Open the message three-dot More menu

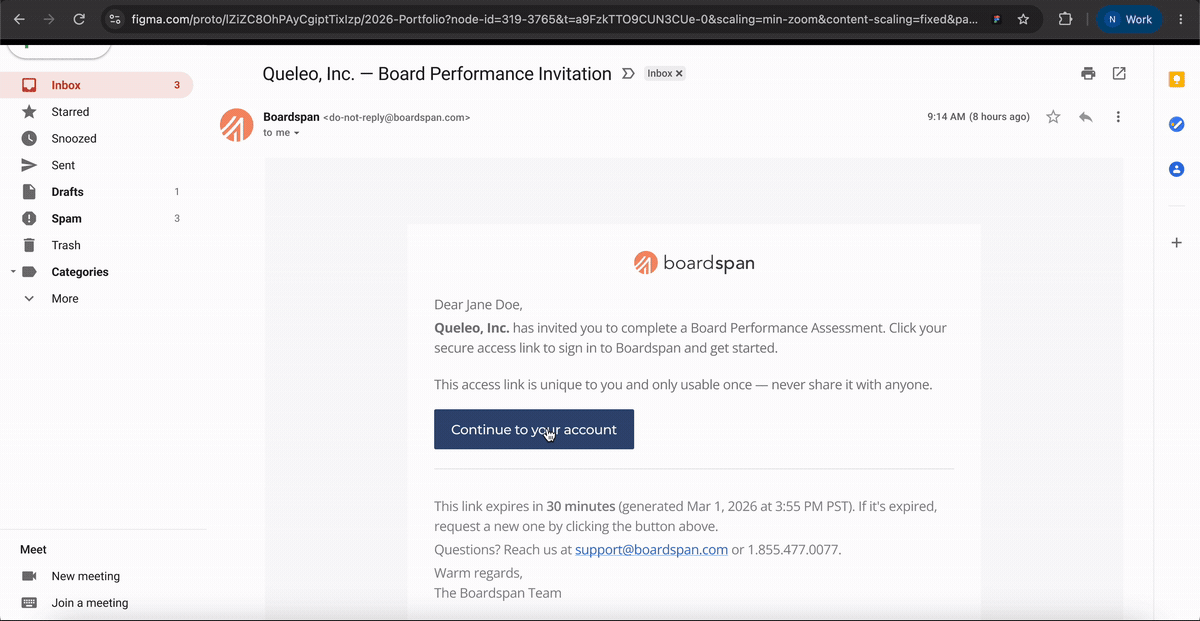[x=1118, y=117]
